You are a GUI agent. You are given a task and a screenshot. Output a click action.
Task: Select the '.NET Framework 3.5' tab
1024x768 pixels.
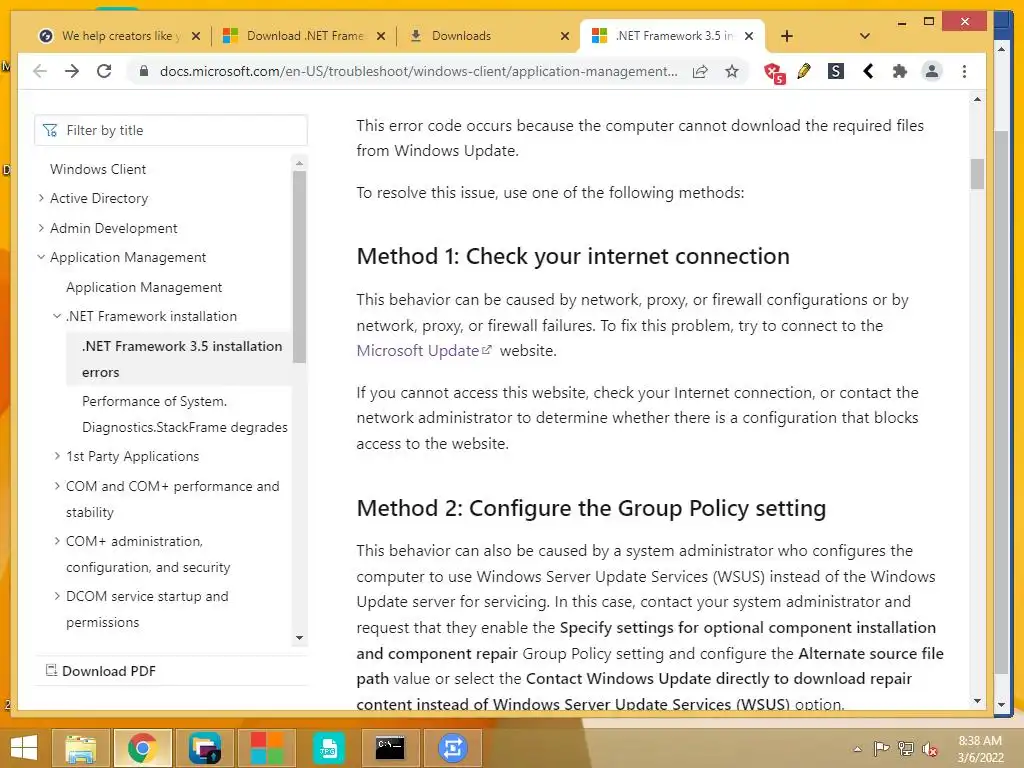673,36
